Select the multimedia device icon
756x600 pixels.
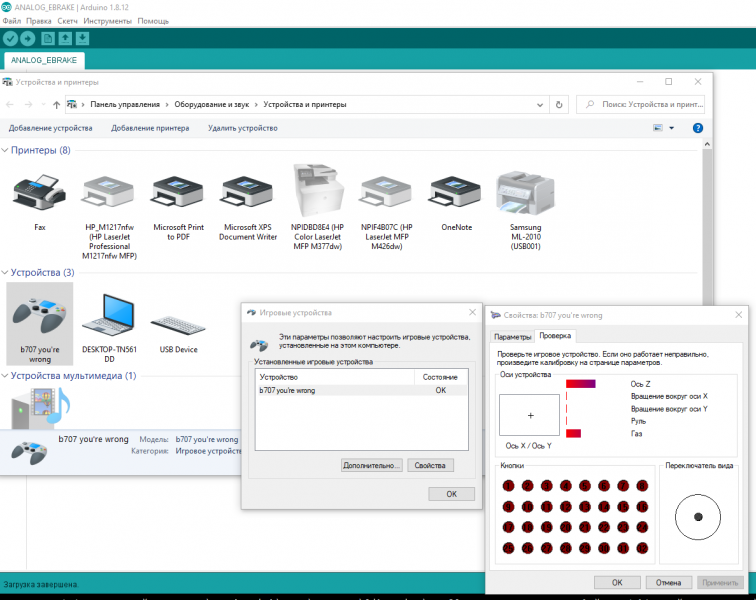tap(41, 408)
